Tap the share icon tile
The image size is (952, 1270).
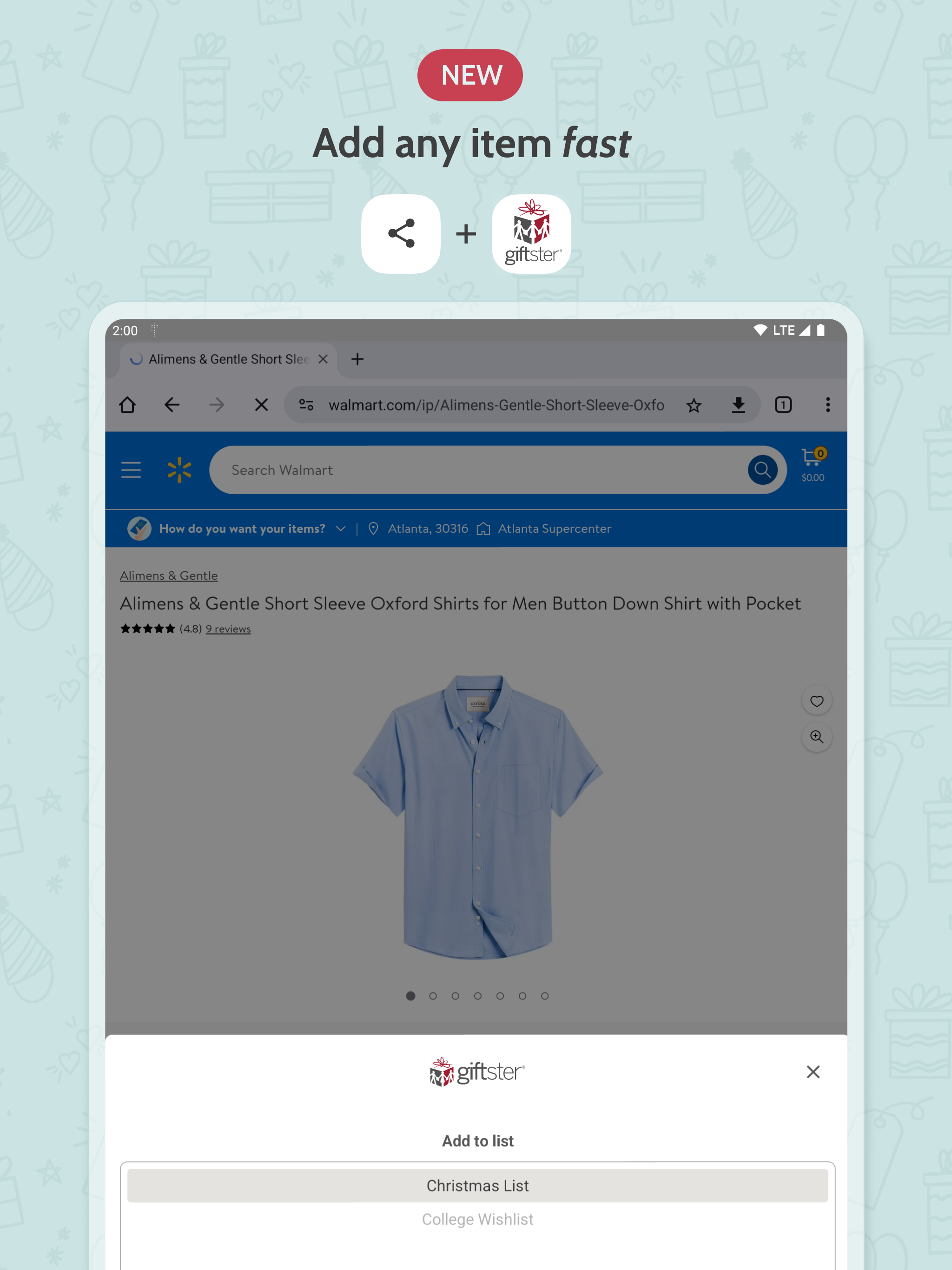pos(401,234)
